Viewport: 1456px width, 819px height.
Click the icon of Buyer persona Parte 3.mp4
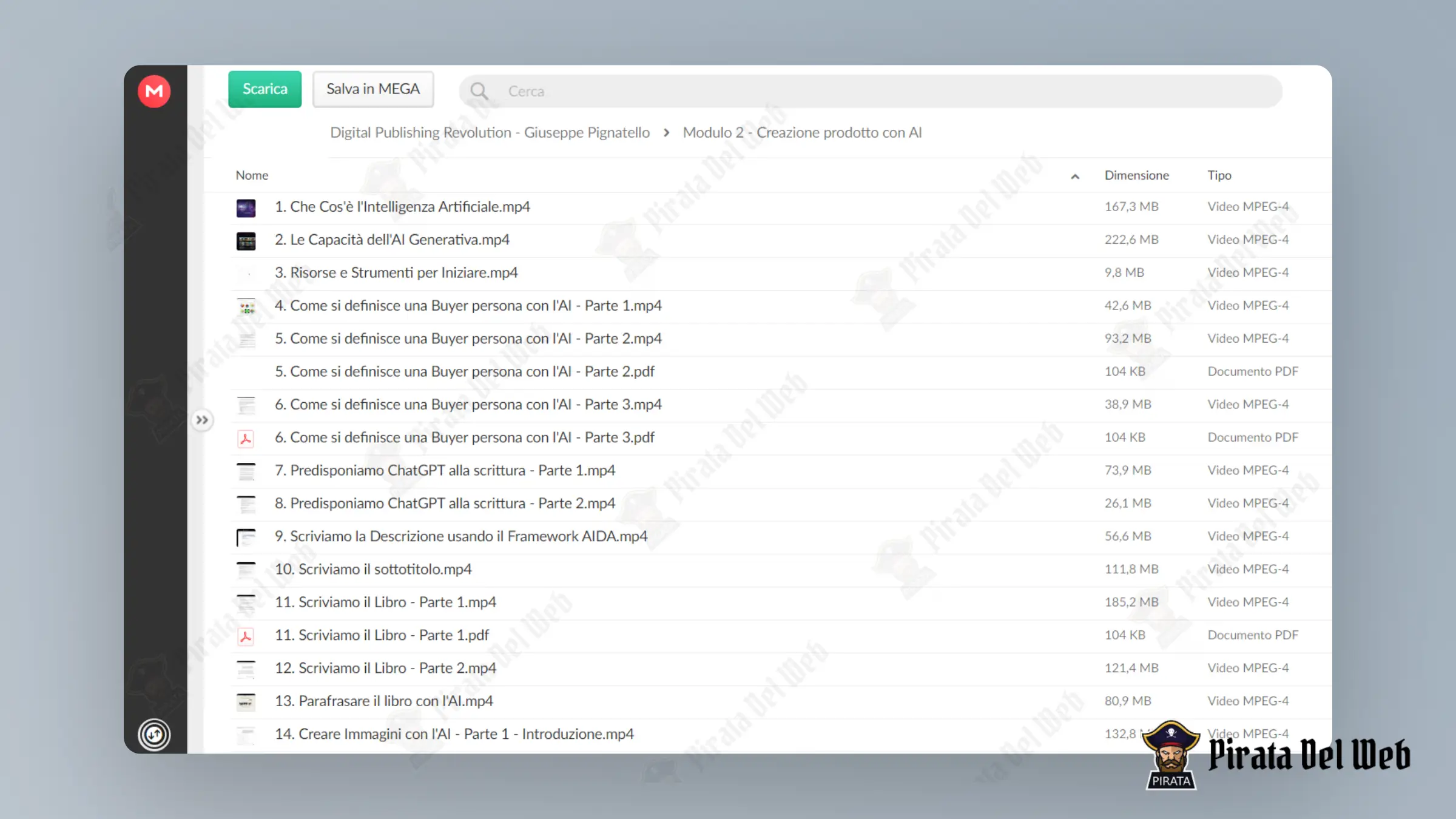point(246,406)
